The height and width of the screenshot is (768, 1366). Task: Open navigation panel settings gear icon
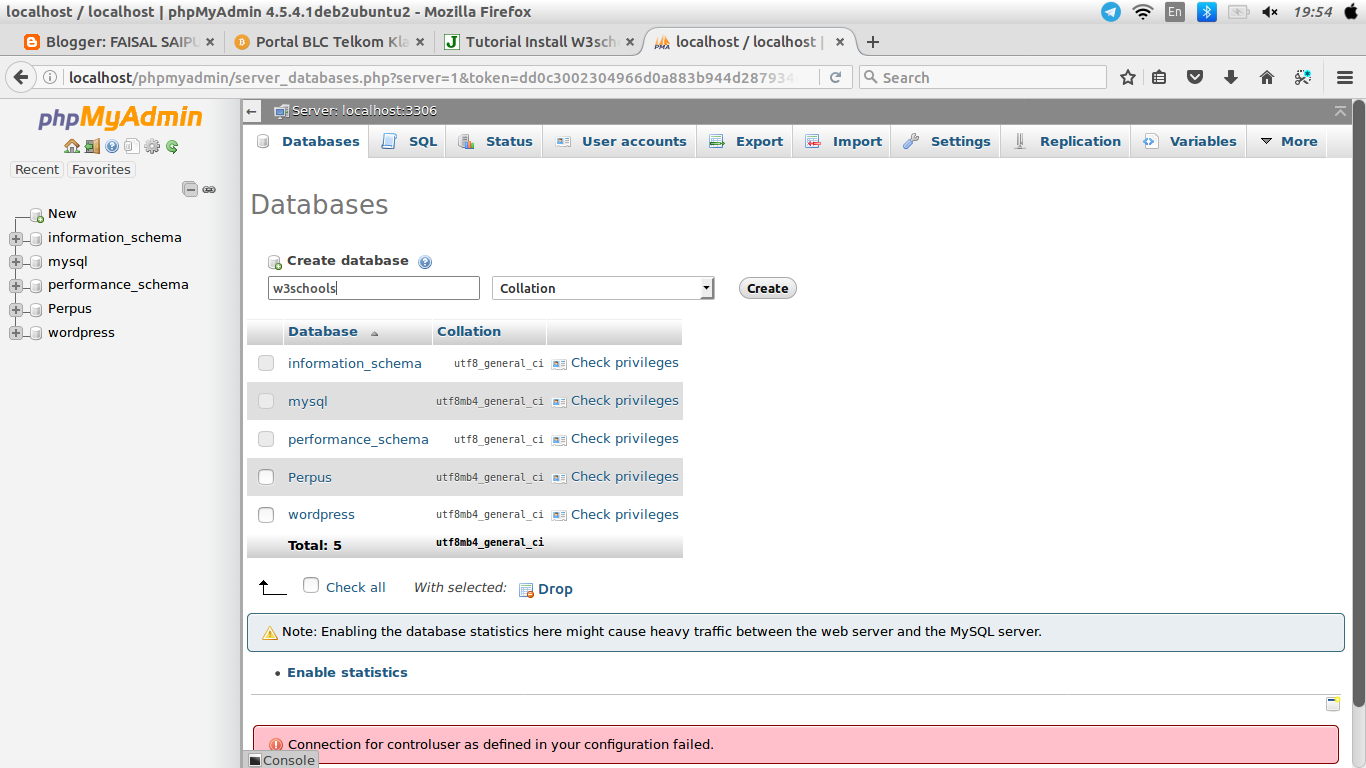click(152, 146)
